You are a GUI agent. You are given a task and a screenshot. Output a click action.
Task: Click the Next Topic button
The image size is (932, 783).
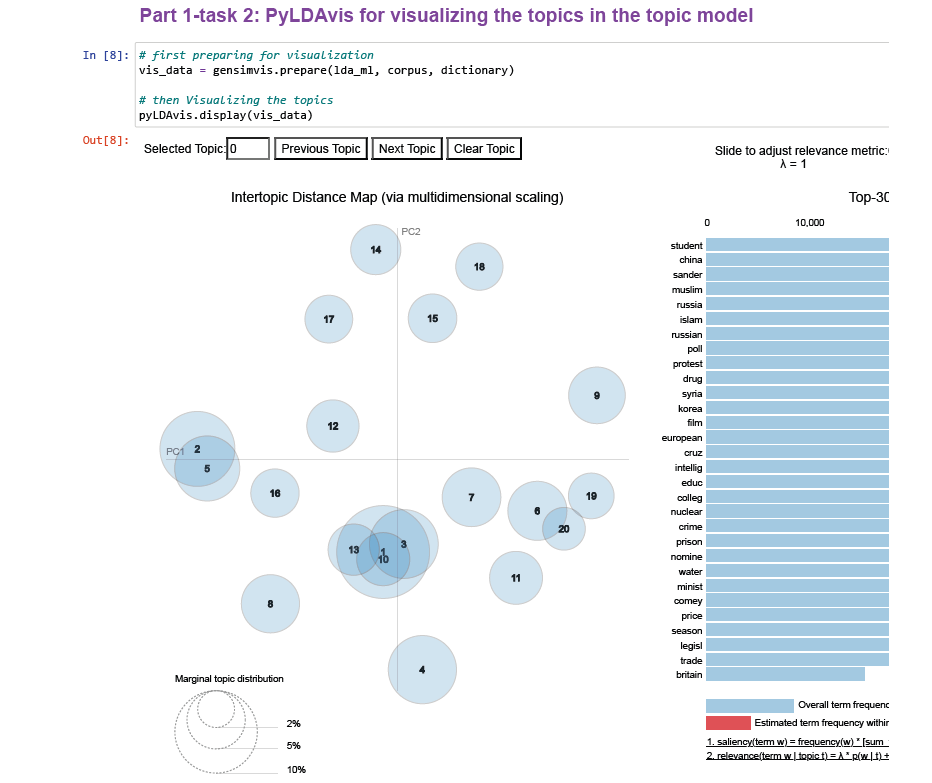coord(407,149)
